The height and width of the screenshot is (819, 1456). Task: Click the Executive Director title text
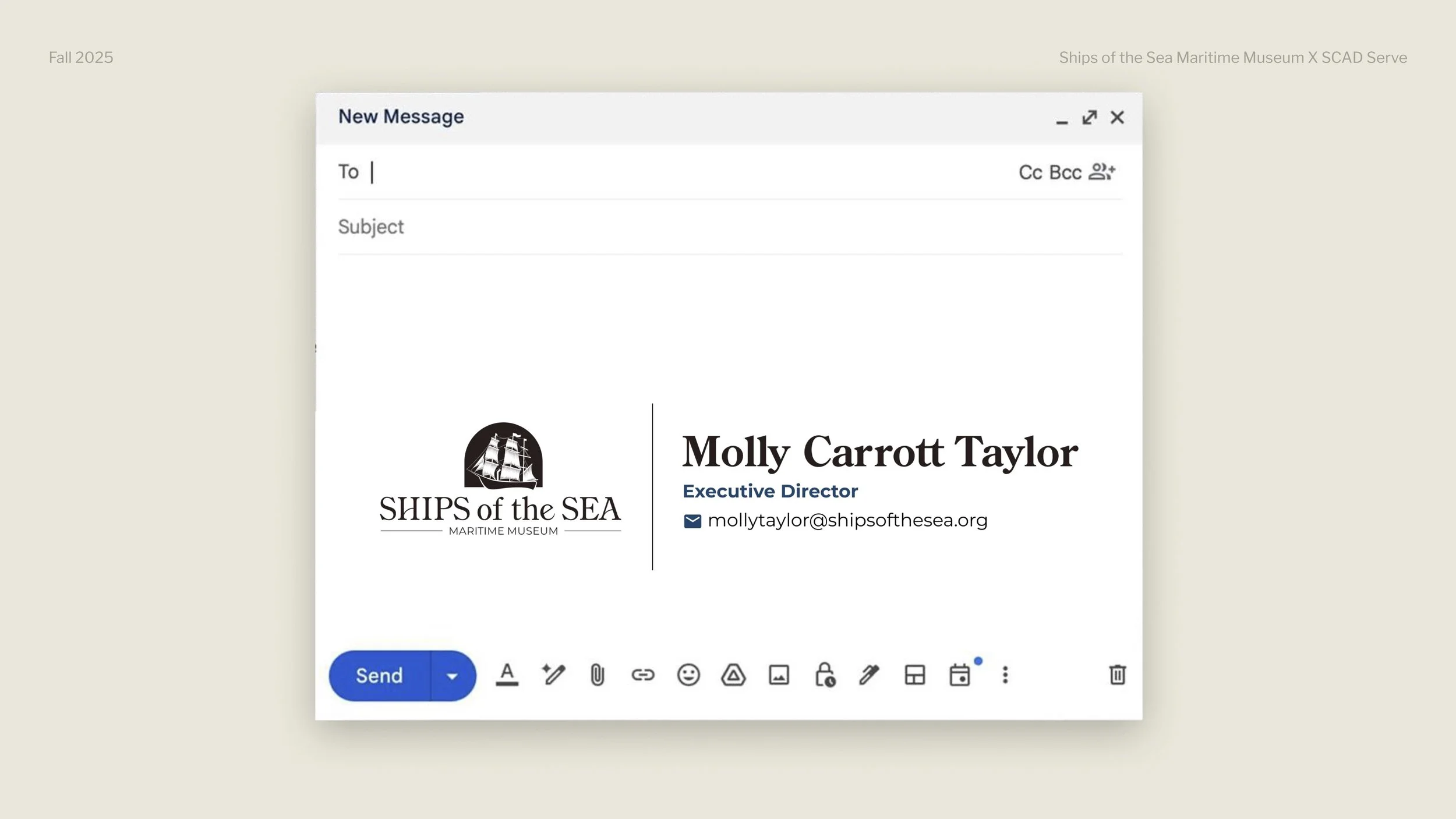click(x=770, y=491)
